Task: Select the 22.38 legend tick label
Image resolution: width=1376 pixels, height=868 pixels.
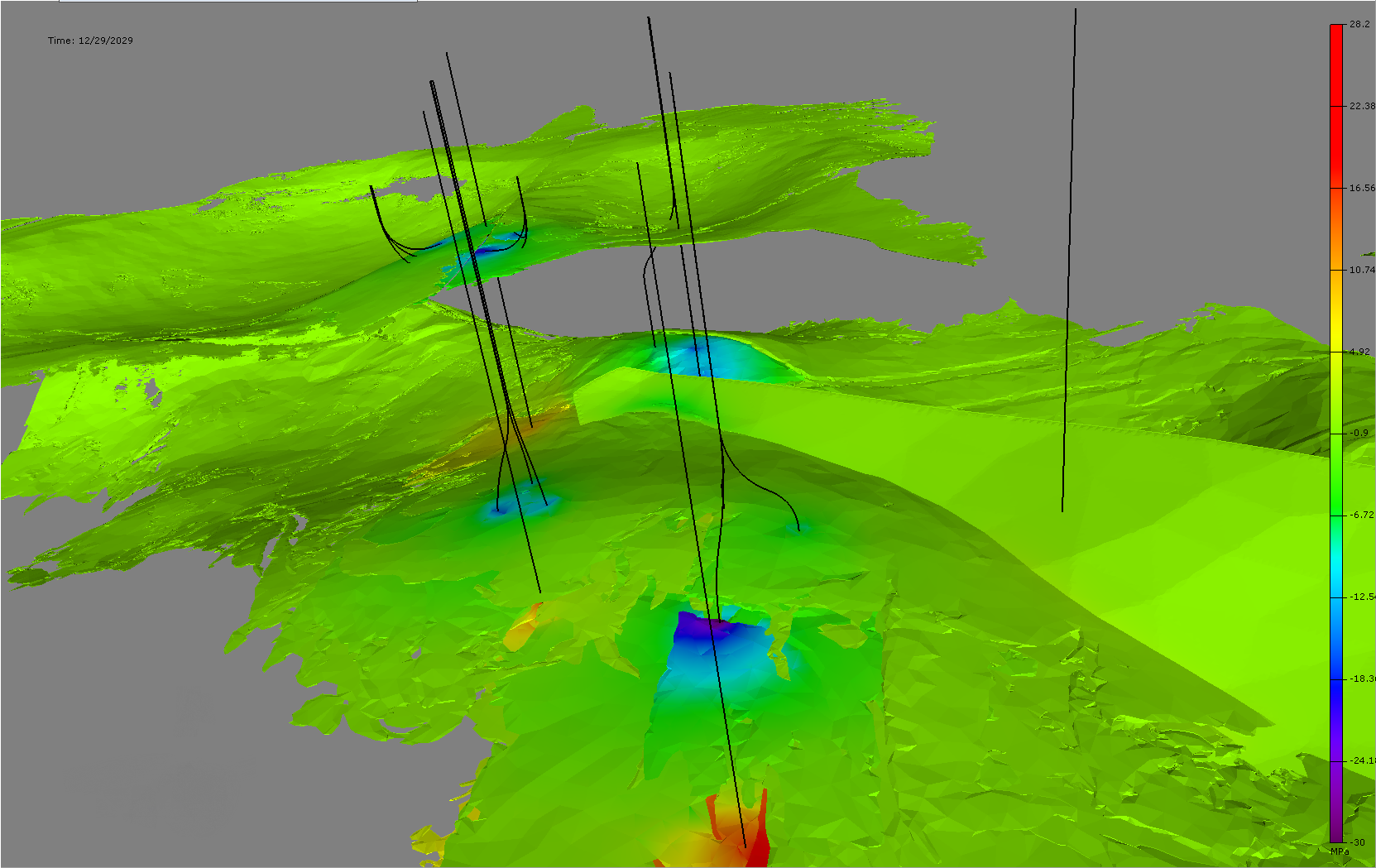Action: 1362,107
